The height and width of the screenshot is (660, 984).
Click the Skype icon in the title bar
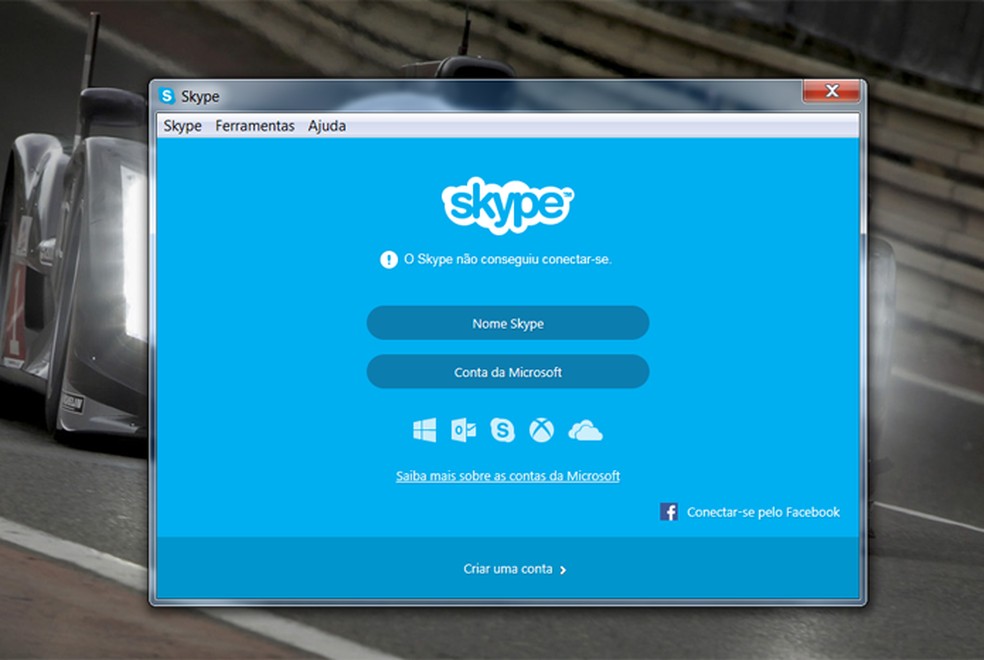point(165,96)
